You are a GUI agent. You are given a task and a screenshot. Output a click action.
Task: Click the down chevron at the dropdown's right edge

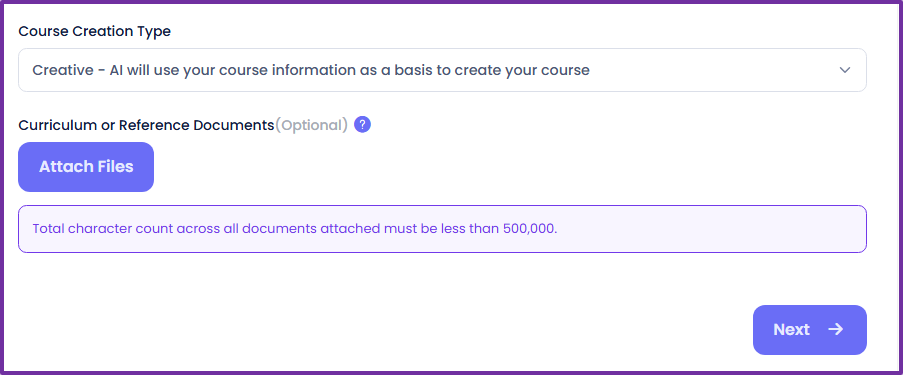[845, 70]
